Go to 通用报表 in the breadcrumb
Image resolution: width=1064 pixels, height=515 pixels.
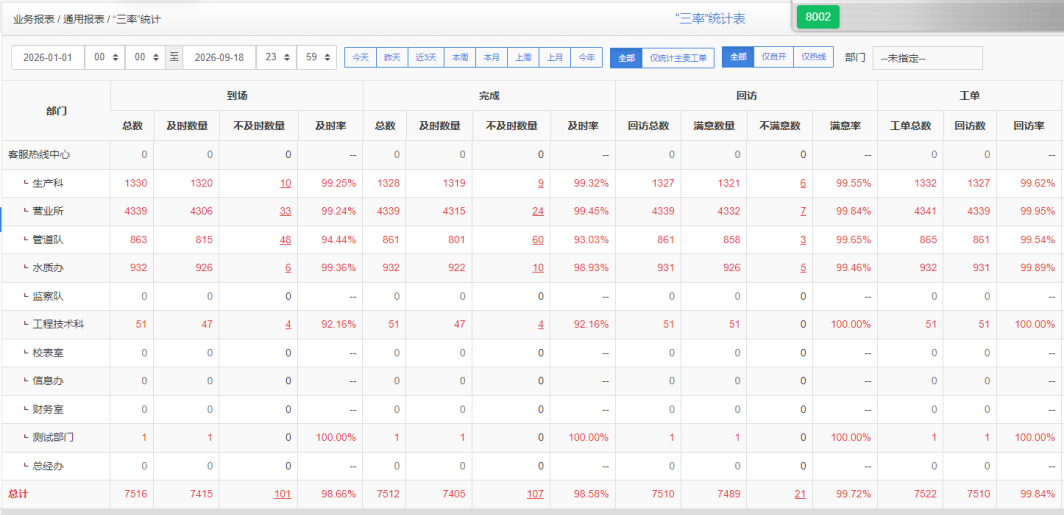[x=83, y=20]
